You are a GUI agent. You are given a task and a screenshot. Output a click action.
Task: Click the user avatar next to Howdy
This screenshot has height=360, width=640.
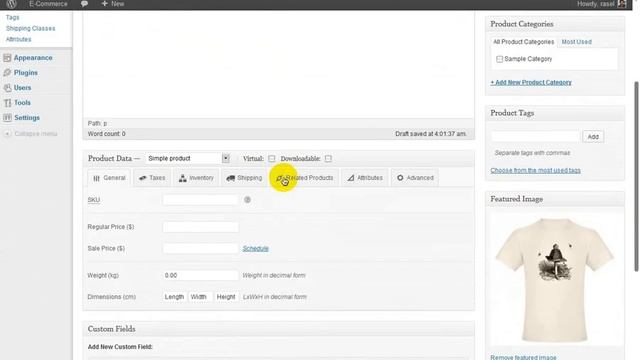click(622, 4)
